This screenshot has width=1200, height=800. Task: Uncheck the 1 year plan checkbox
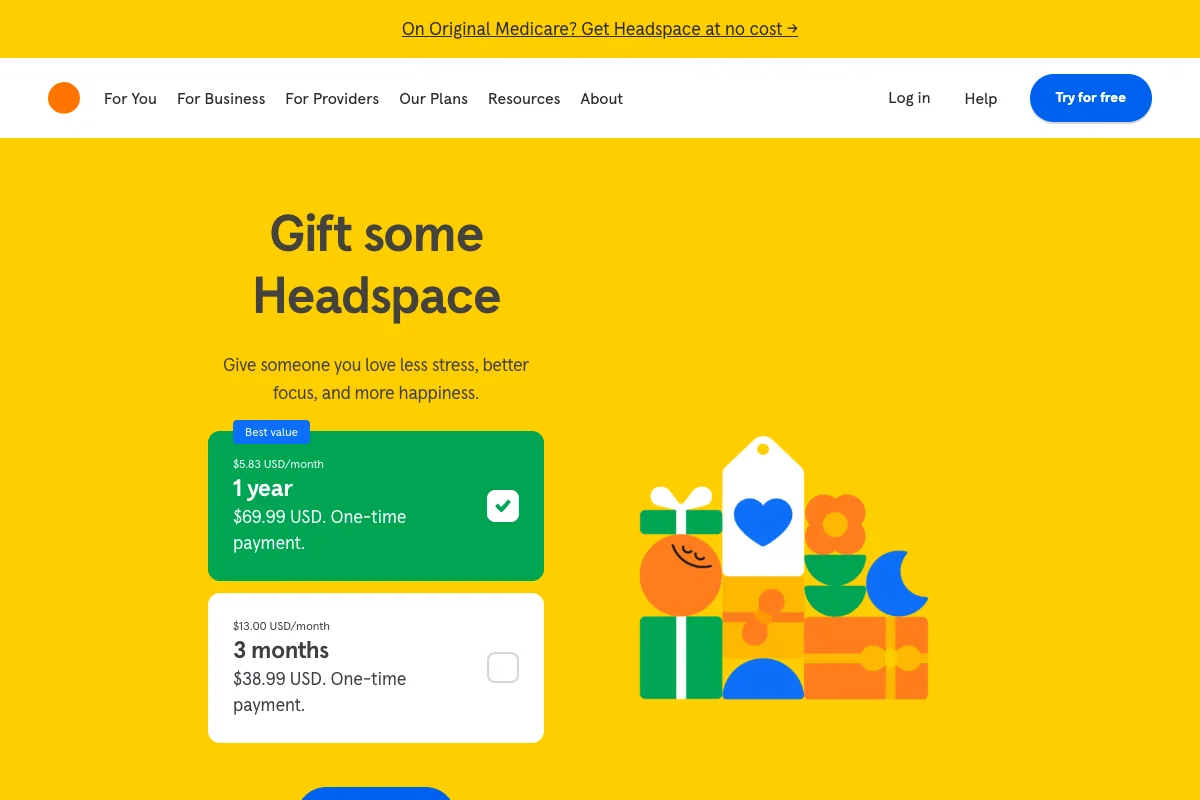(x=503, y=506)
